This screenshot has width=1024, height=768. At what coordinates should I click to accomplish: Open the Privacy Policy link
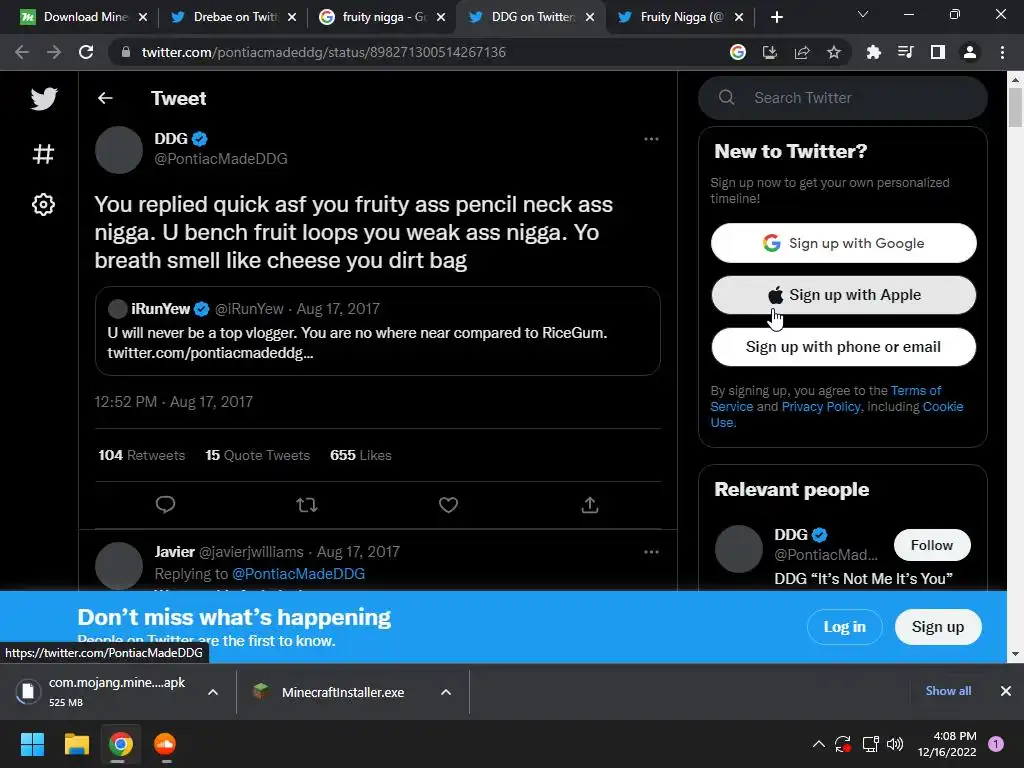pos(820,407)
